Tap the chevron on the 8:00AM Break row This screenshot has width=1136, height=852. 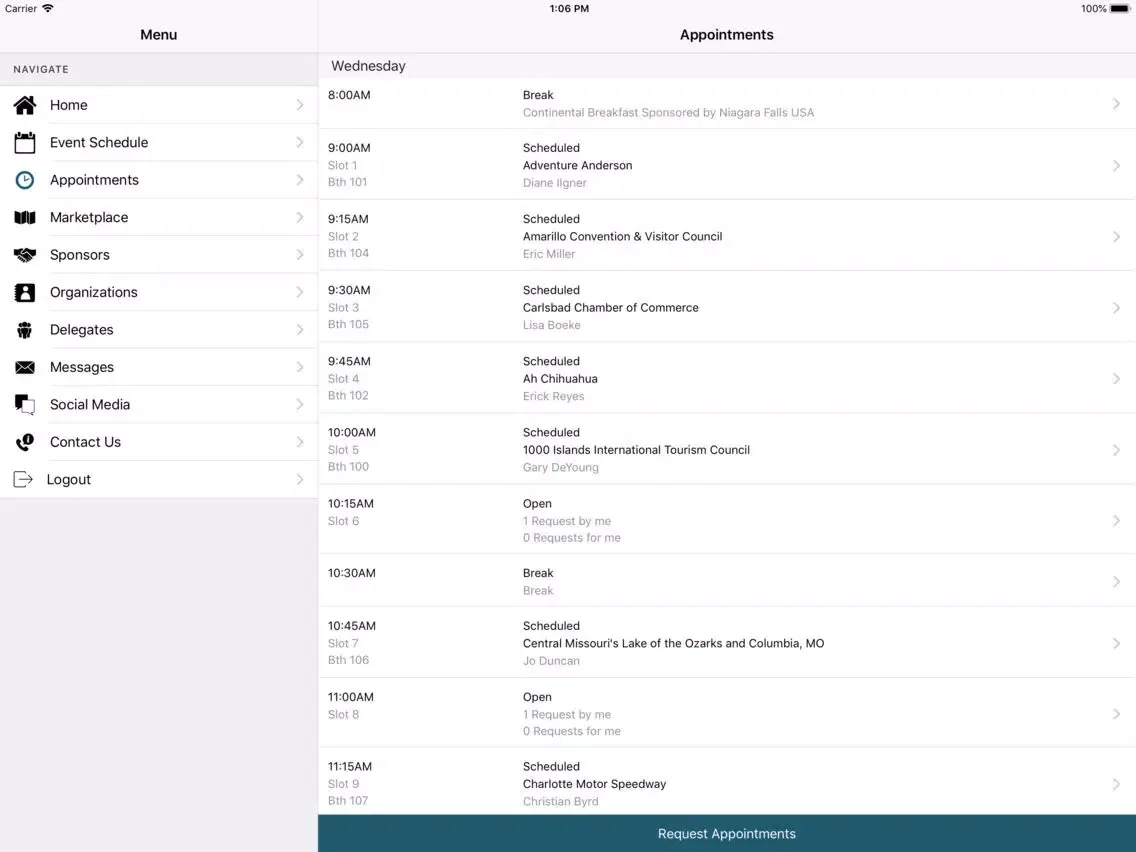coord(1116,104)
